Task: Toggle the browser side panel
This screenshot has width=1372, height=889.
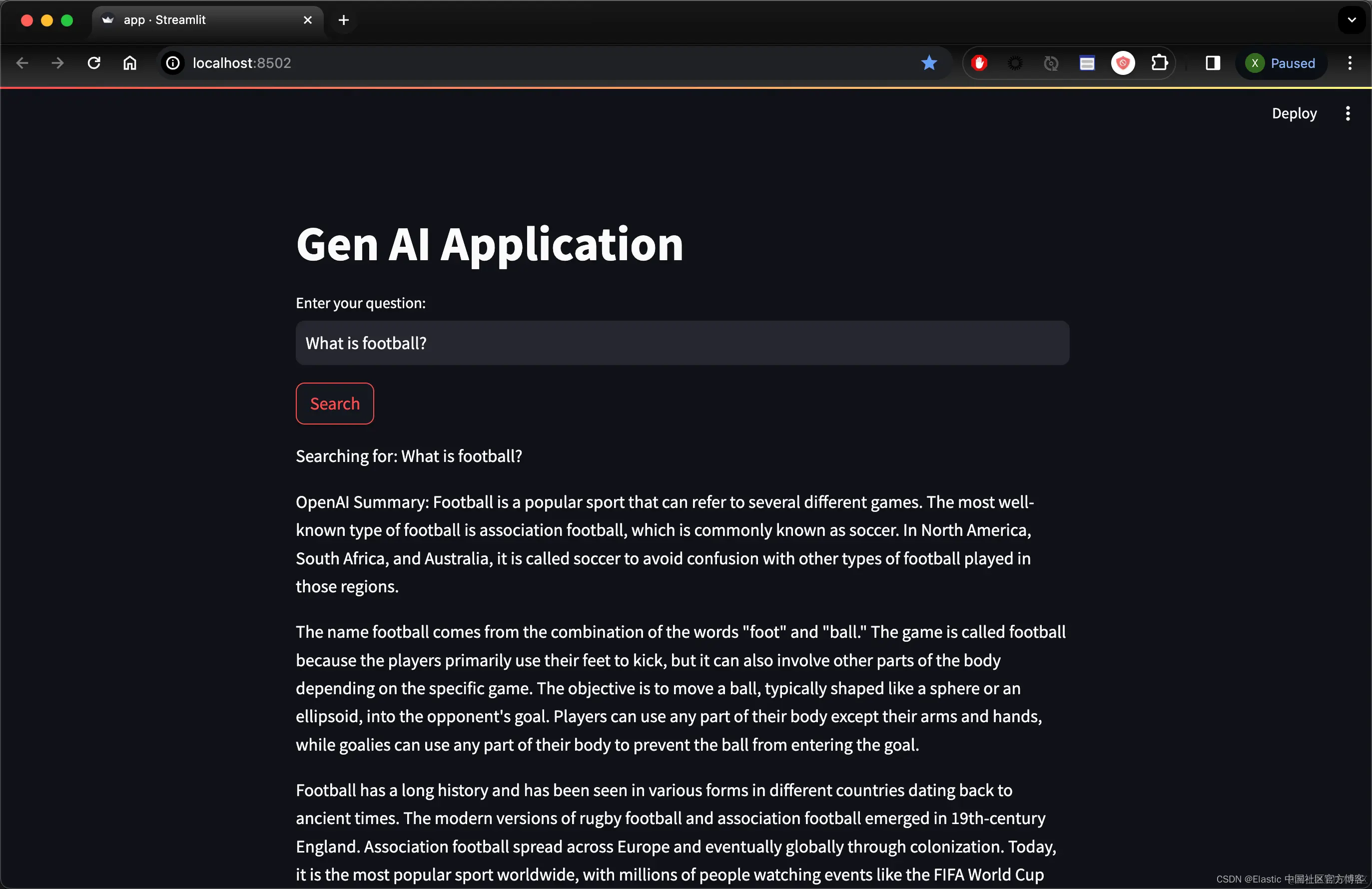Action: pyautogui.click(x=1213, y=63)
